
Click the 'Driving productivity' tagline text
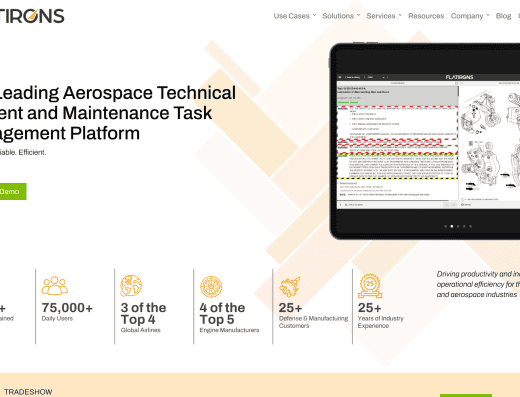point(478,284)
